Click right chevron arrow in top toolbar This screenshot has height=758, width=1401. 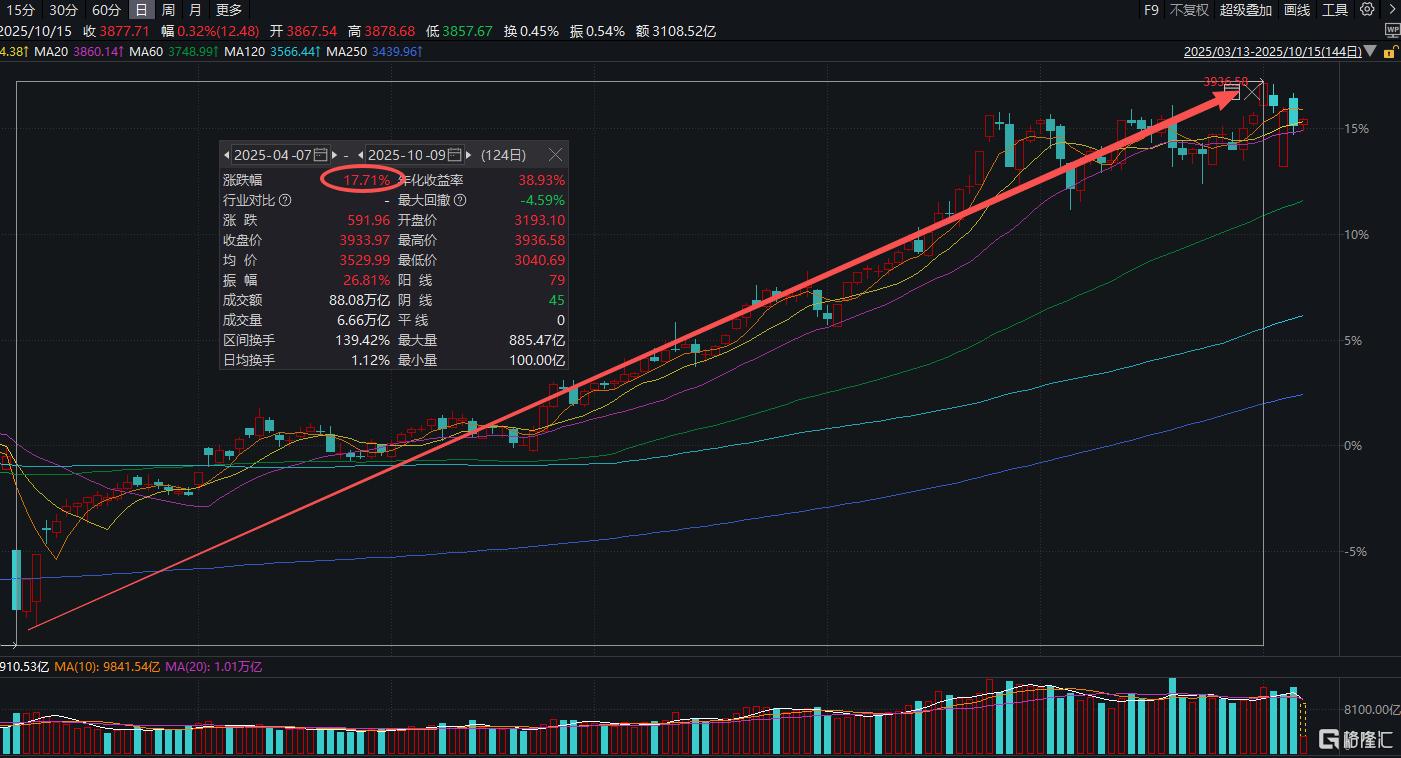tap(1391, 10)
